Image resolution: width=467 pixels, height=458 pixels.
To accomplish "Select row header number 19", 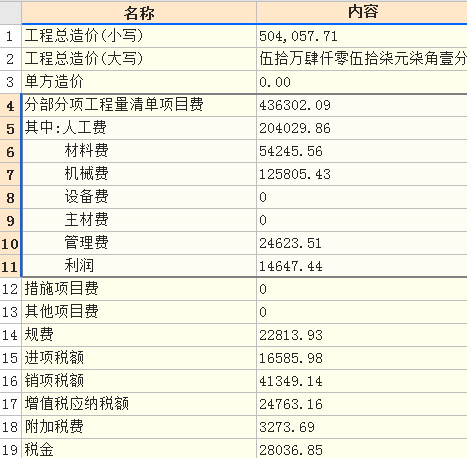I will [10, 449].
